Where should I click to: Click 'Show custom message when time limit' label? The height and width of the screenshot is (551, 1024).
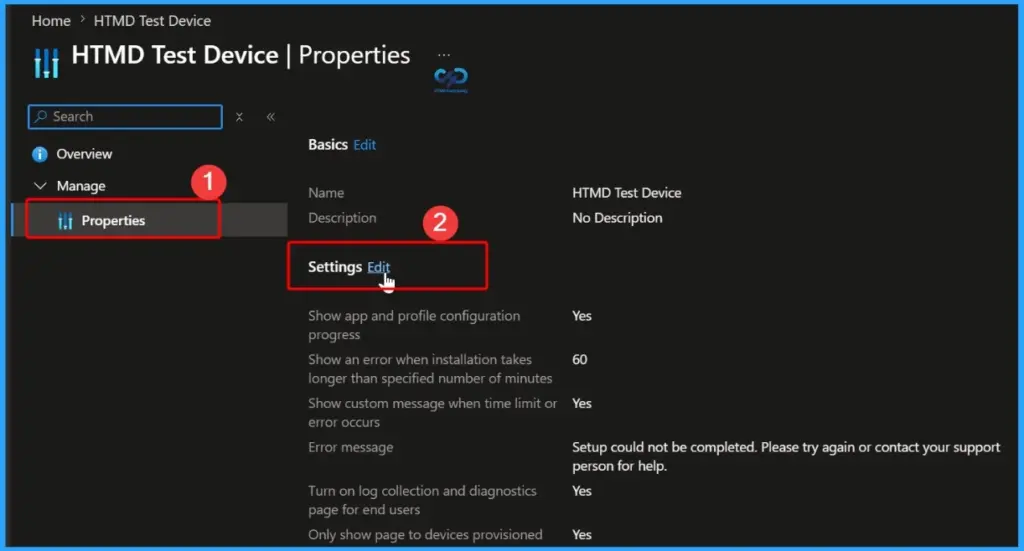tap(432, 413)
